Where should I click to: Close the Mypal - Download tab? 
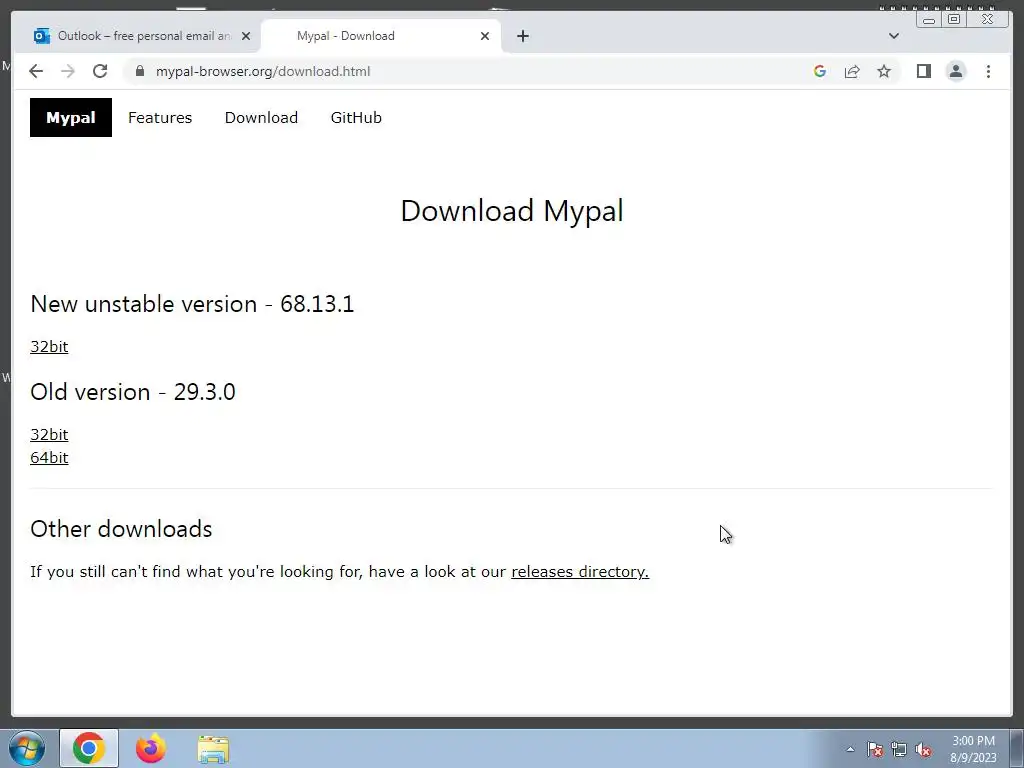485,36
